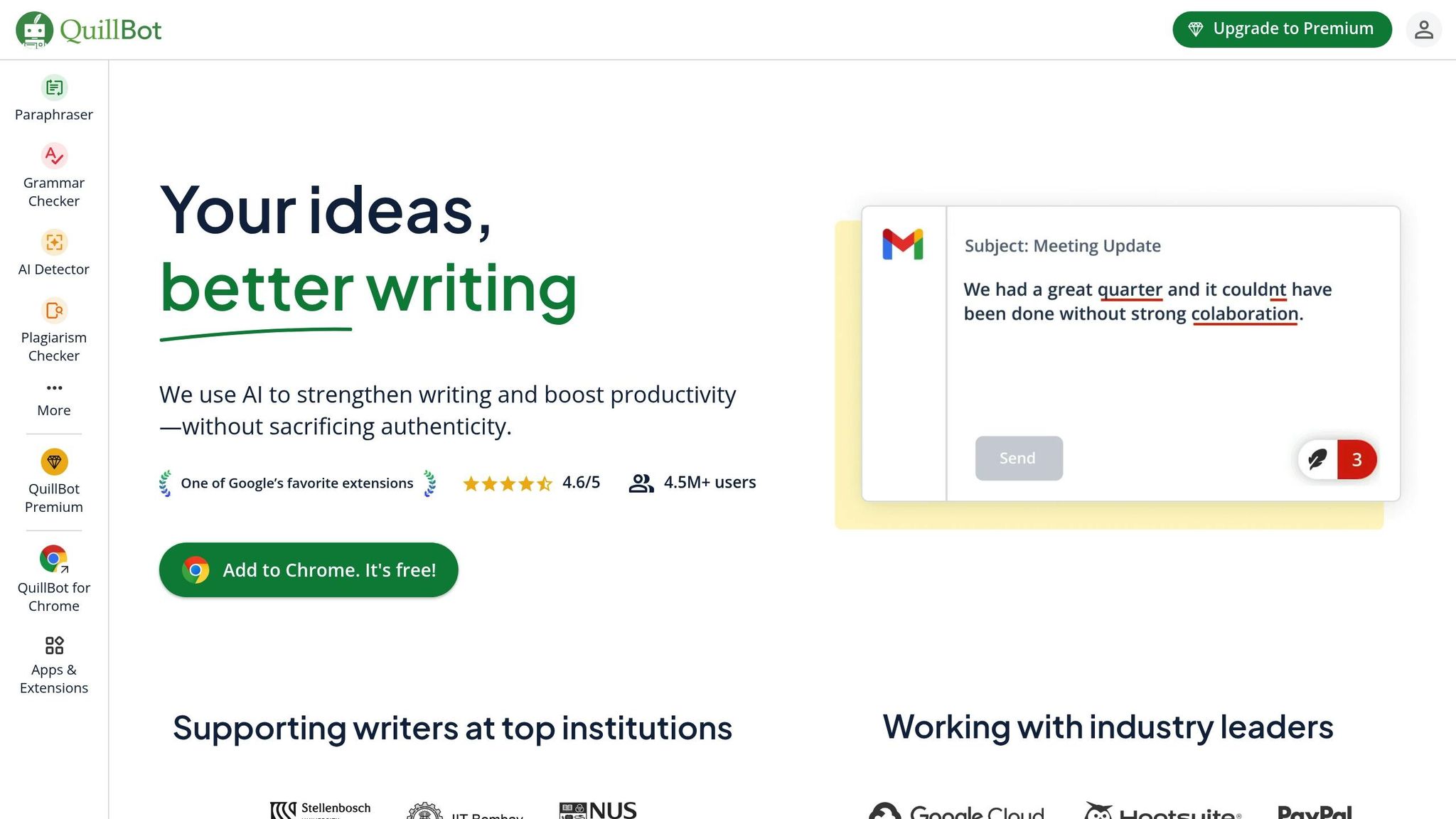Image resolution: width=1456 pixels, height=819 pixels.
Task: Click the QuillBot logo in header
Action: coord(89,30)
